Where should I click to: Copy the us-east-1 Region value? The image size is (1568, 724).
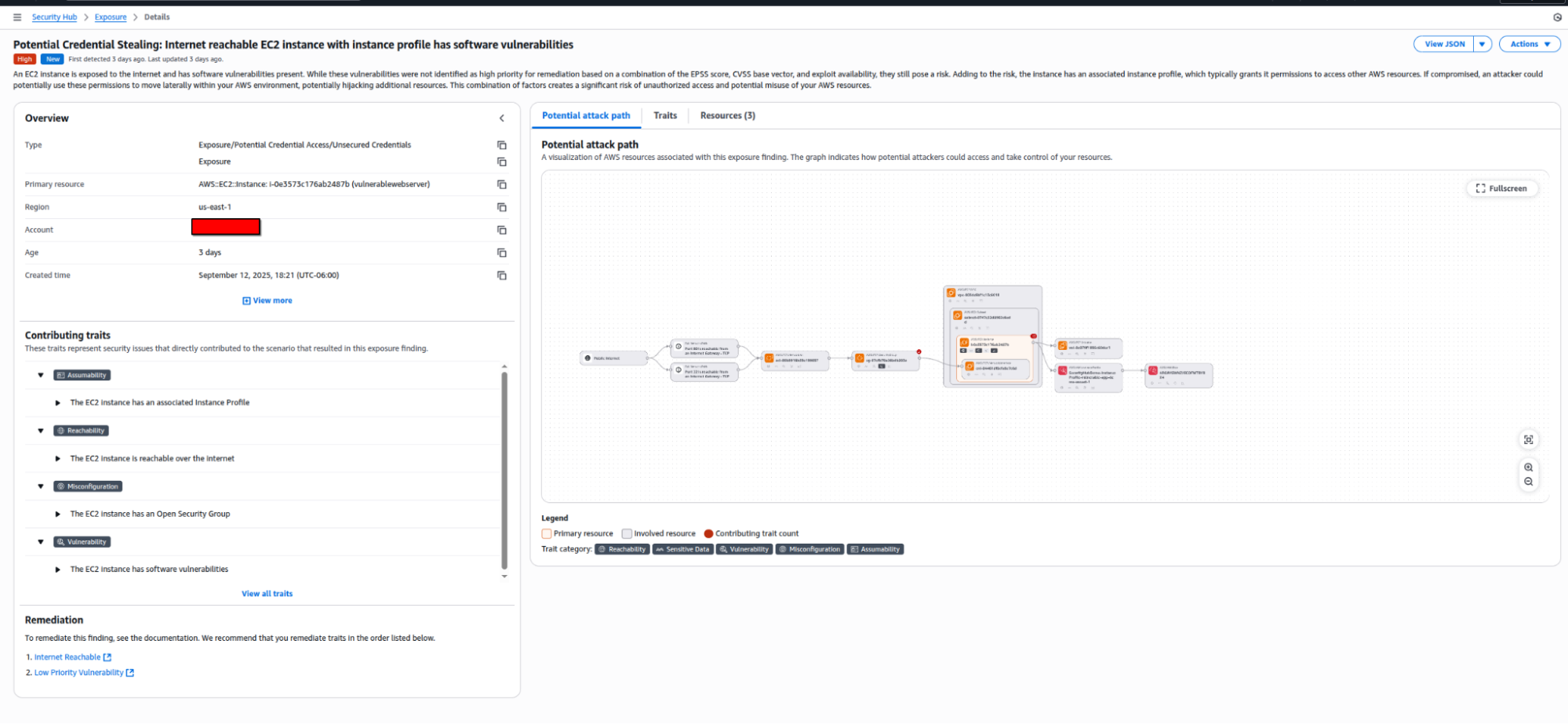[x=502, y=207]
